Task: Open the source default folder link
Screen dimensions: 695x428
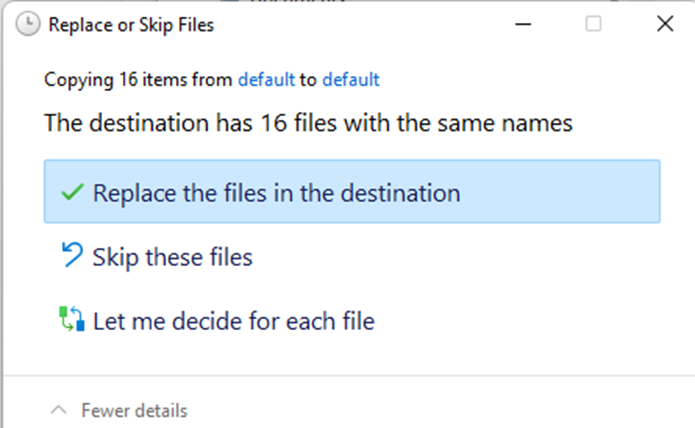Action: (266, 80)
